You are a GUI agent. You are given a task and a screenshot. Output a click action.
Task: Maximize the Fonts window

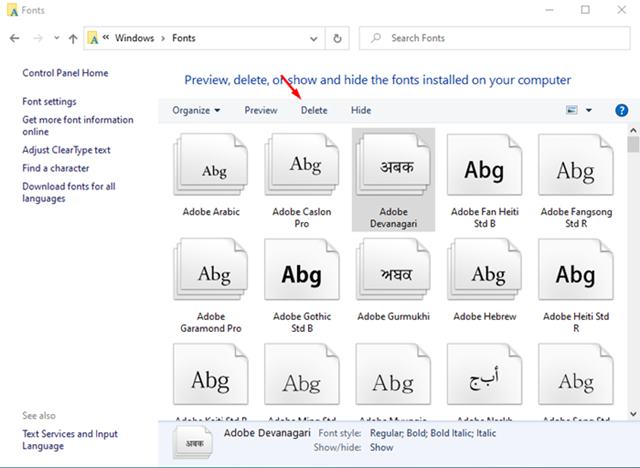[x=585, y=10]
